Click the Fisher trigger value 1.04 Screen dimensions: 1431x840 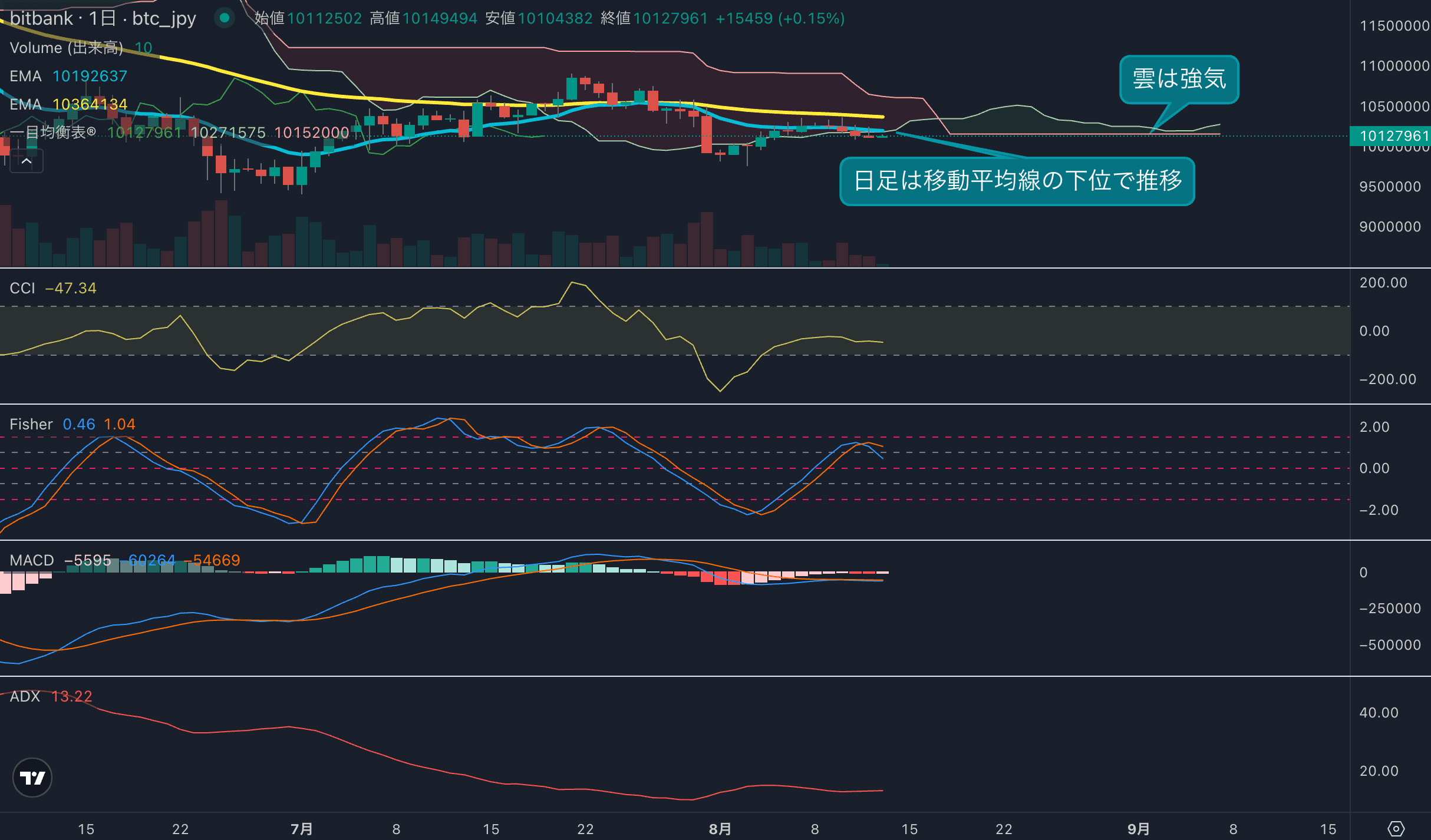(120, 424)
